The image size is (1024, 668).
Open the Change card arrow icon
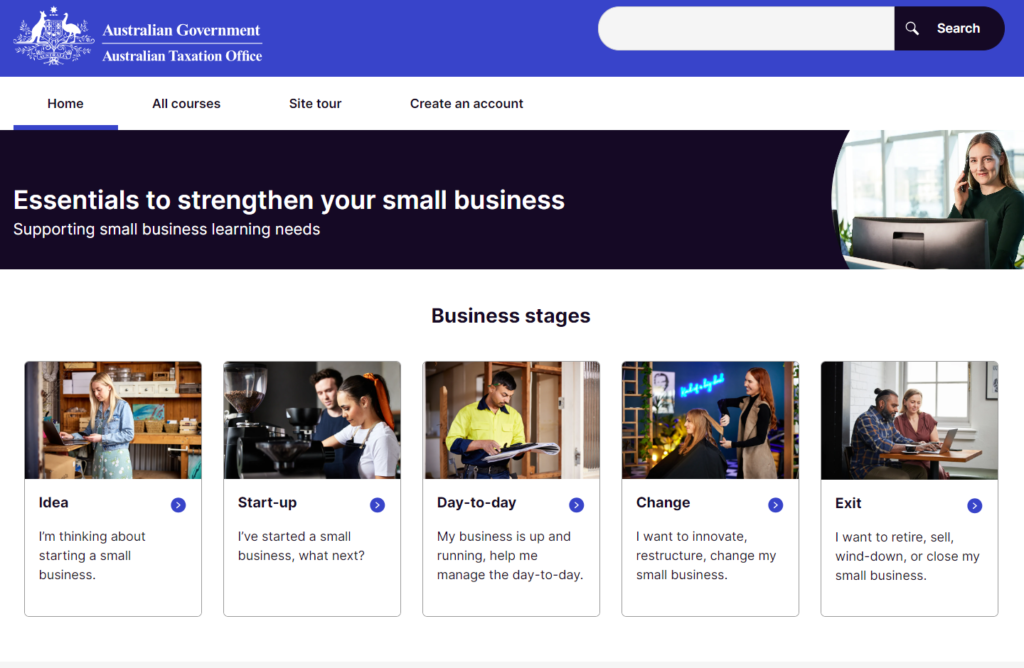coord(775,505)
